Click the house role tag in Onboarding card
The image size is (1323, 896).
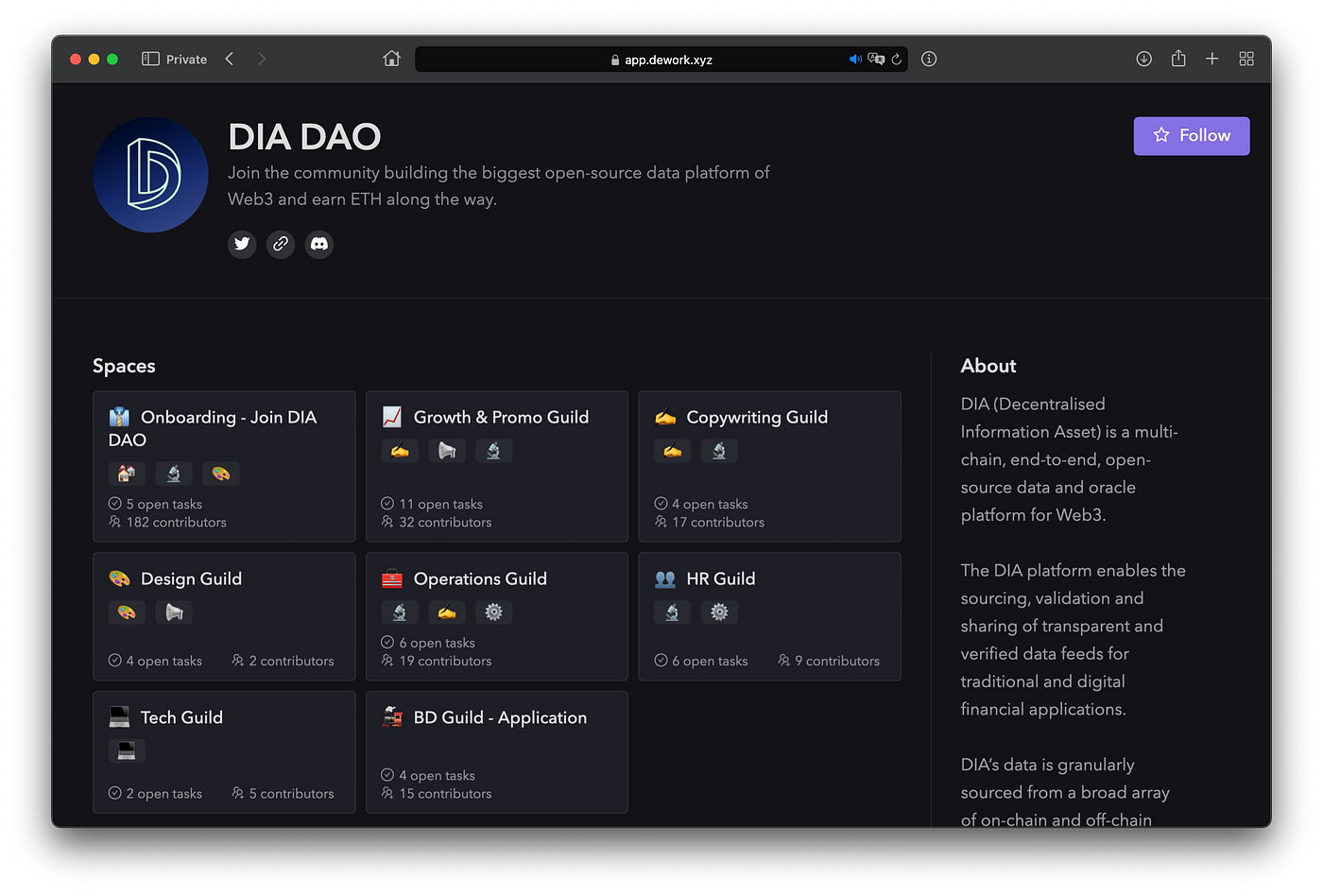click(127, 474)
